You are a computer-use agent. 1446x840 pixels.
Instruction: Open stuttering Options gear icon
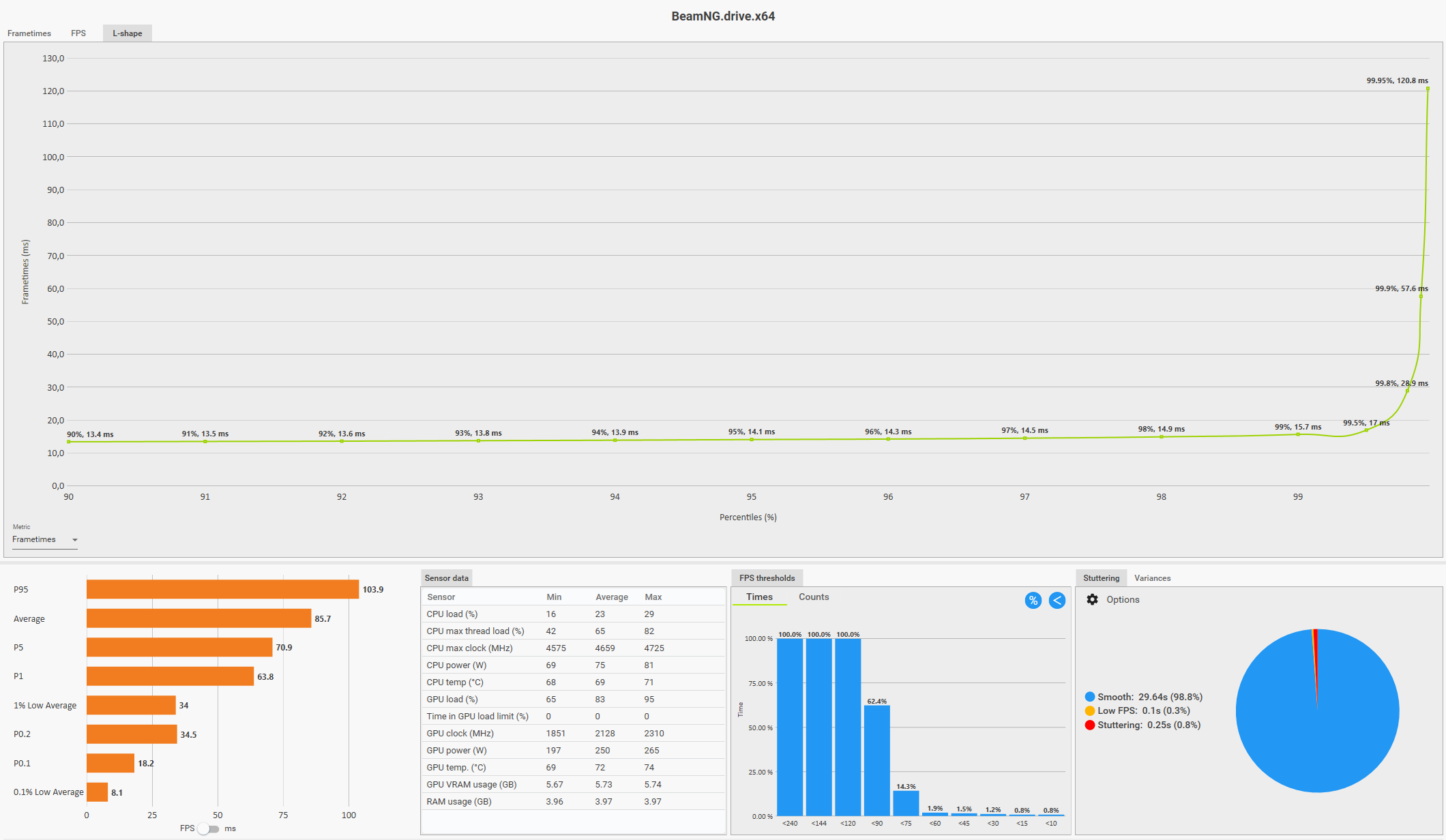point(1092,599)
